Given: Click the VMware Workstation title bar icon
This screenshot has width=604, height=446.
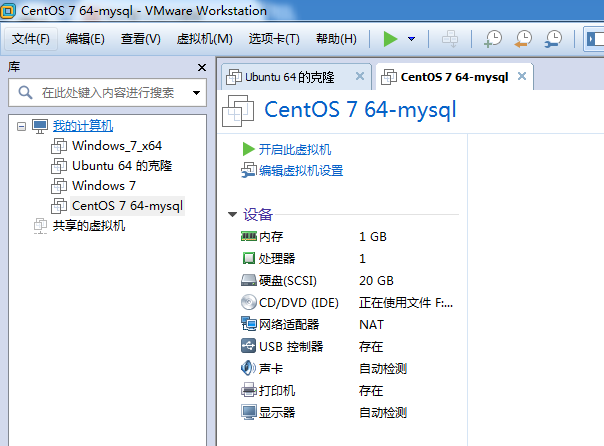Looking at the screenshot, I should tap(8, 10).
